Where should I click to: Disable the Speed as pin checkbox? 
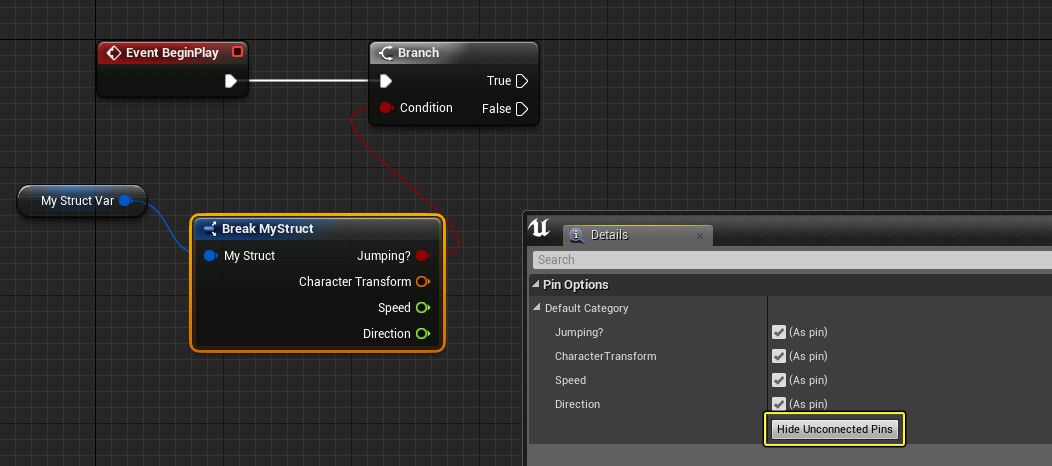(x=779, y=380)
